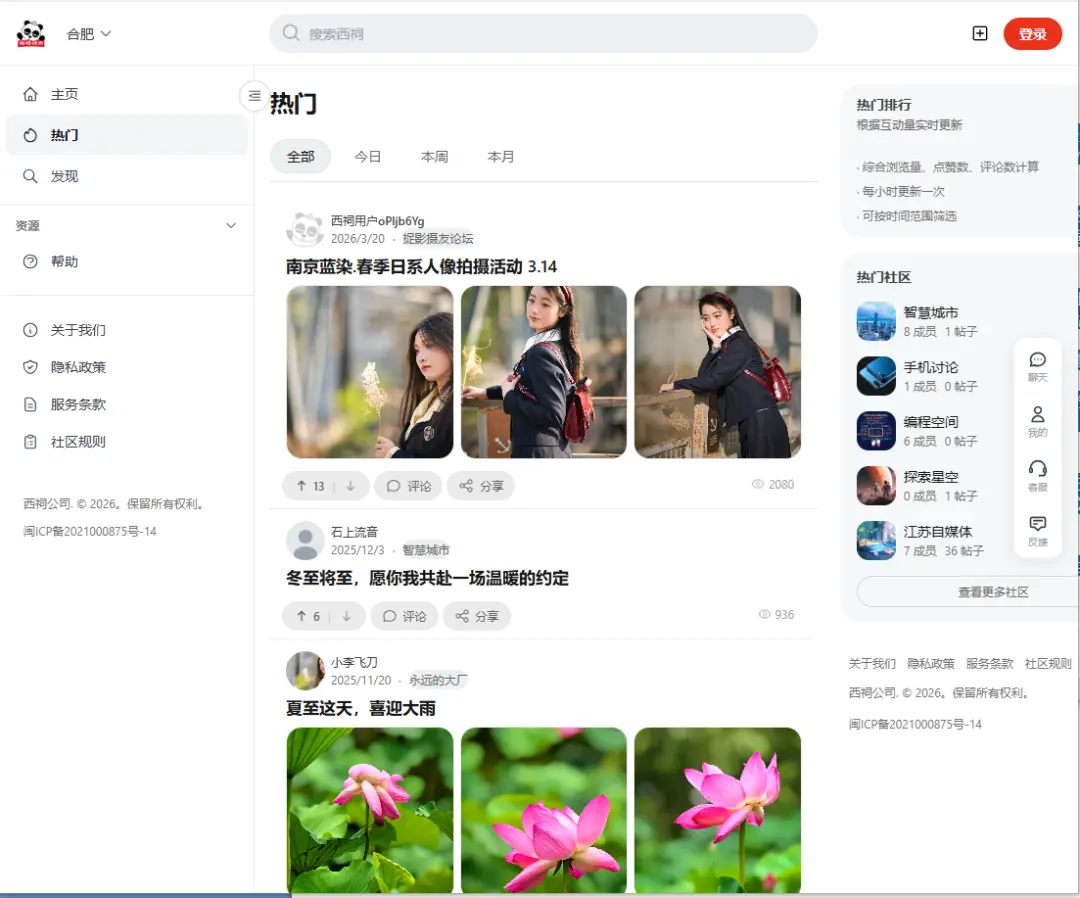Screen dimensions: 1080x898
Task: Toggle sidebar collapse menu icon
Action: coord(254,96)
